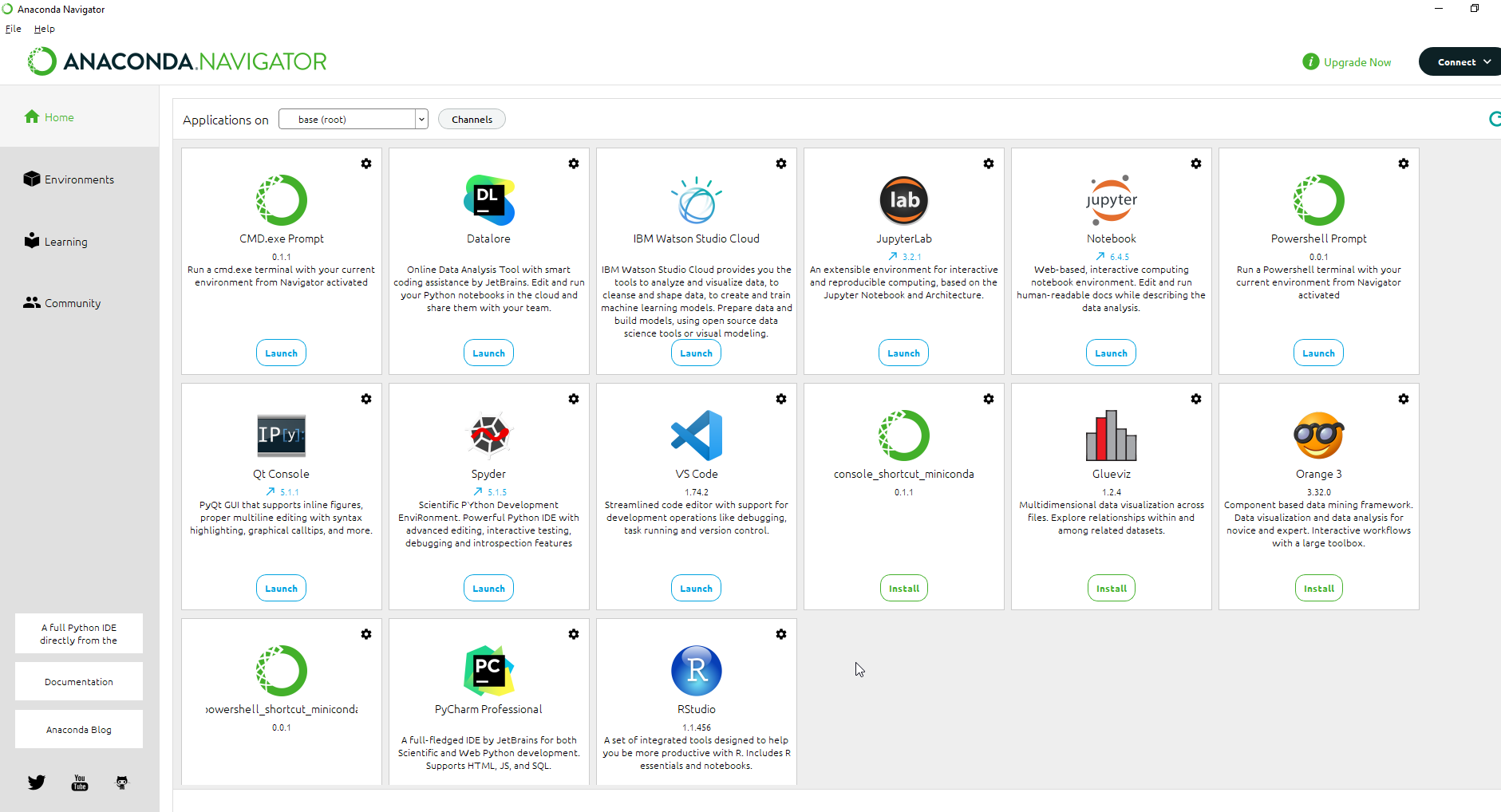Open settings gear on JupyterLab card
Image resolution: width=1501 pixels, height=812 pixels.
pyautogui.click(x=989, y=164)
